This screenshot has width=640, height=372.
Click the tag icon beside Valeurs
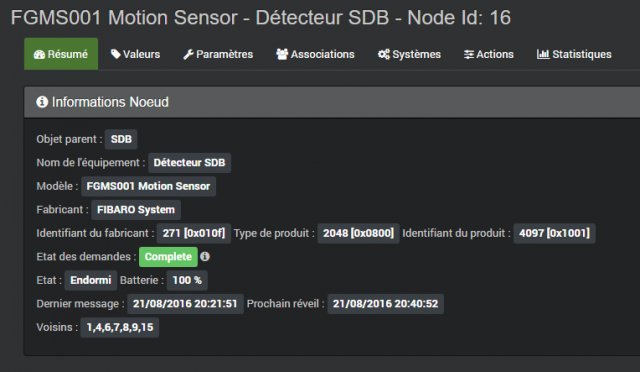click(116, 54)
